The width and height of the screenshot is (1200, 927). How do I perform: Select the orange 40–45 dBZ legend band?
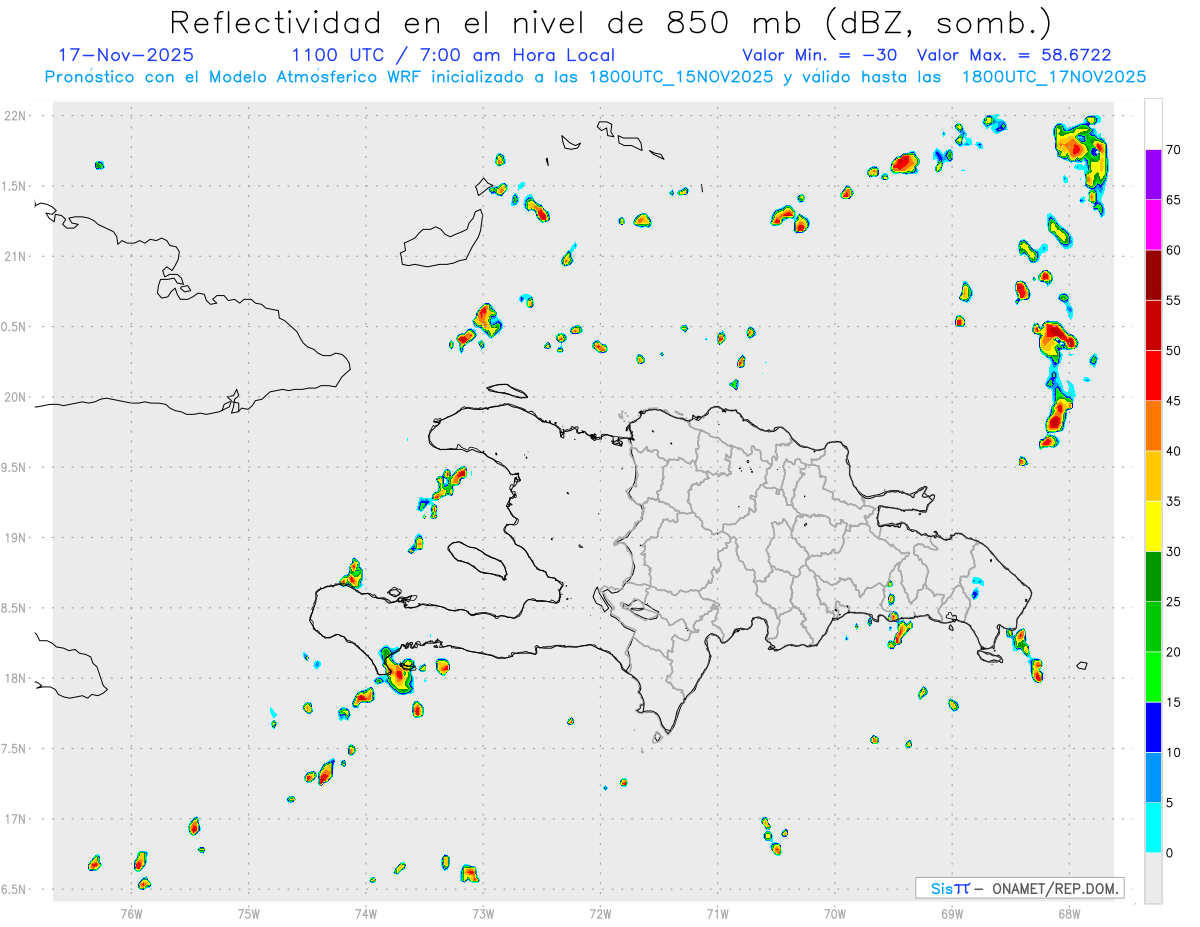[1153, 426]
